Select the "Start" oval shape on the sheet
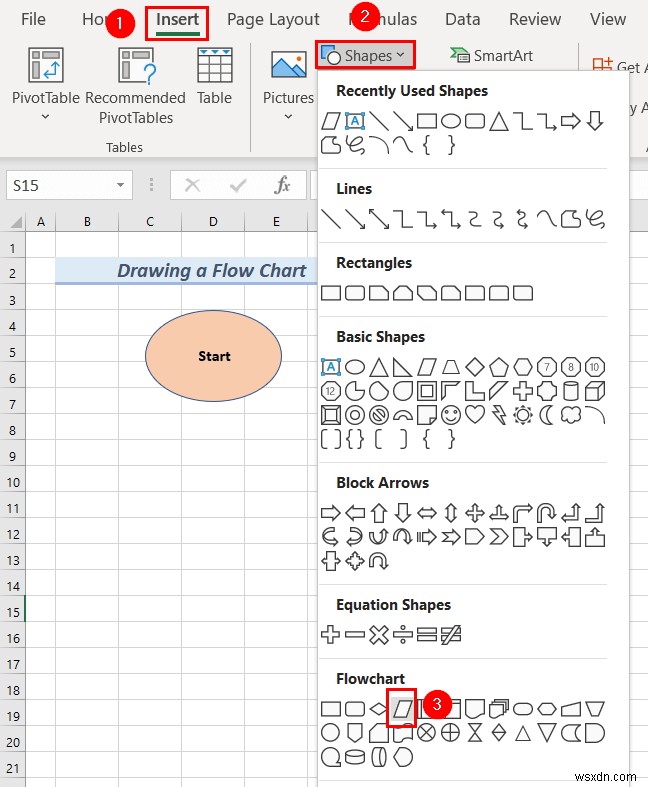The height and width of the screenshot is (787, 648). pyautogui.click(x=213, y=356)
